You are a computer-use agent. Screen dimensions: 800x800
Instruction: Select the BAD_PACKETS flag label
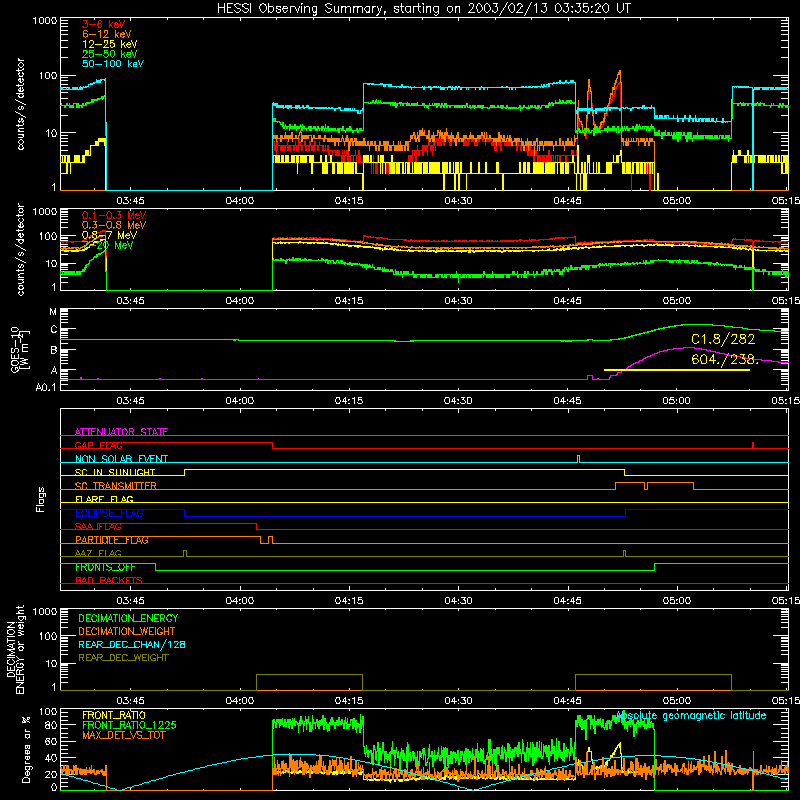coord(109,580)
